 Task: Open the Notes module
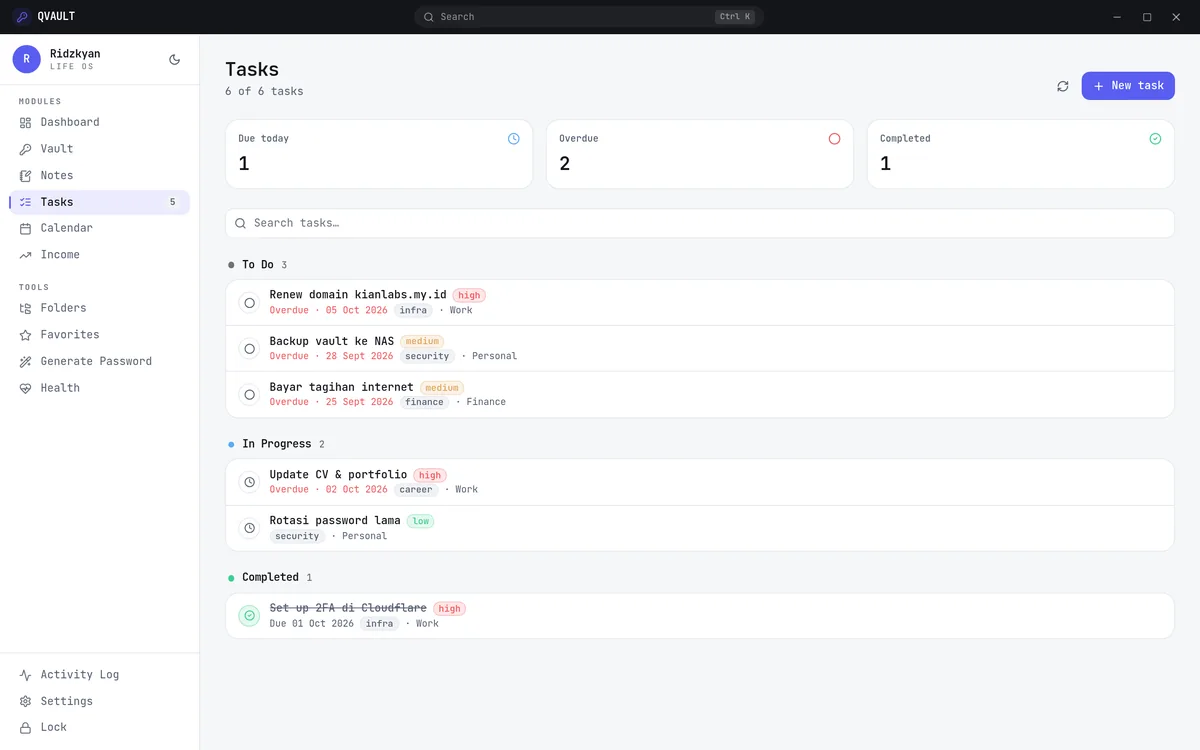pyautogui.click(x=100, y=175)
